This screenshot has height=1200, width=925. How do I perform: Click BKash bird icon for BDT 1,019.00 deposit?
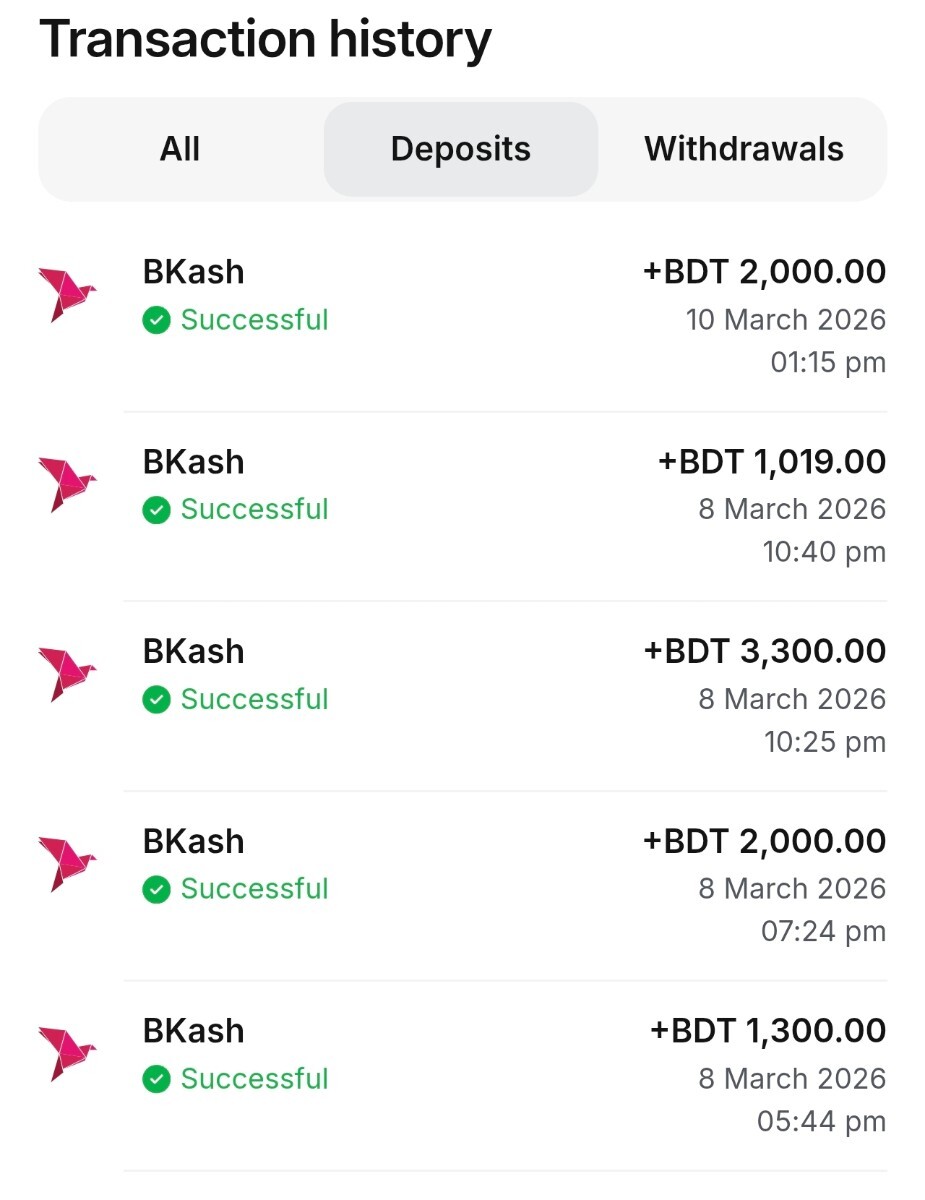[x=67, y=485]
